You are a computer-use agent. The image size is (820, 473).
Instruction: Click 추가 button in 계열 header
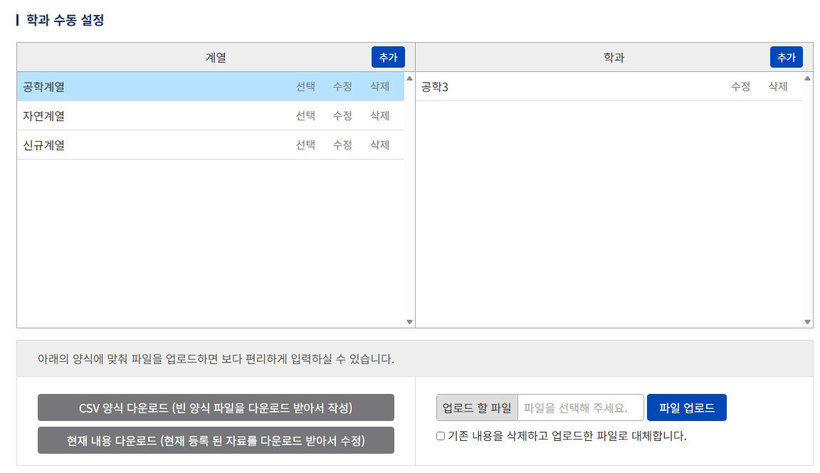pyautogui.click(x=387, y=57)
